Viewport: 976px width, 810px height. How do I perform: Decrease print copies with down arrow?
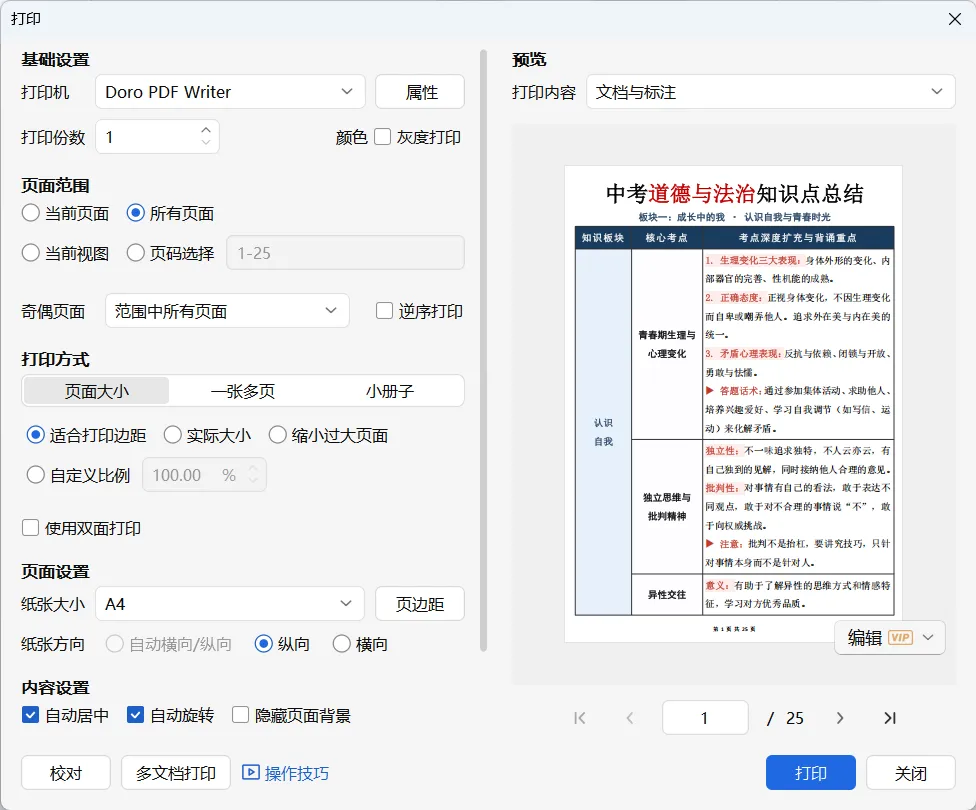(206, 143)
